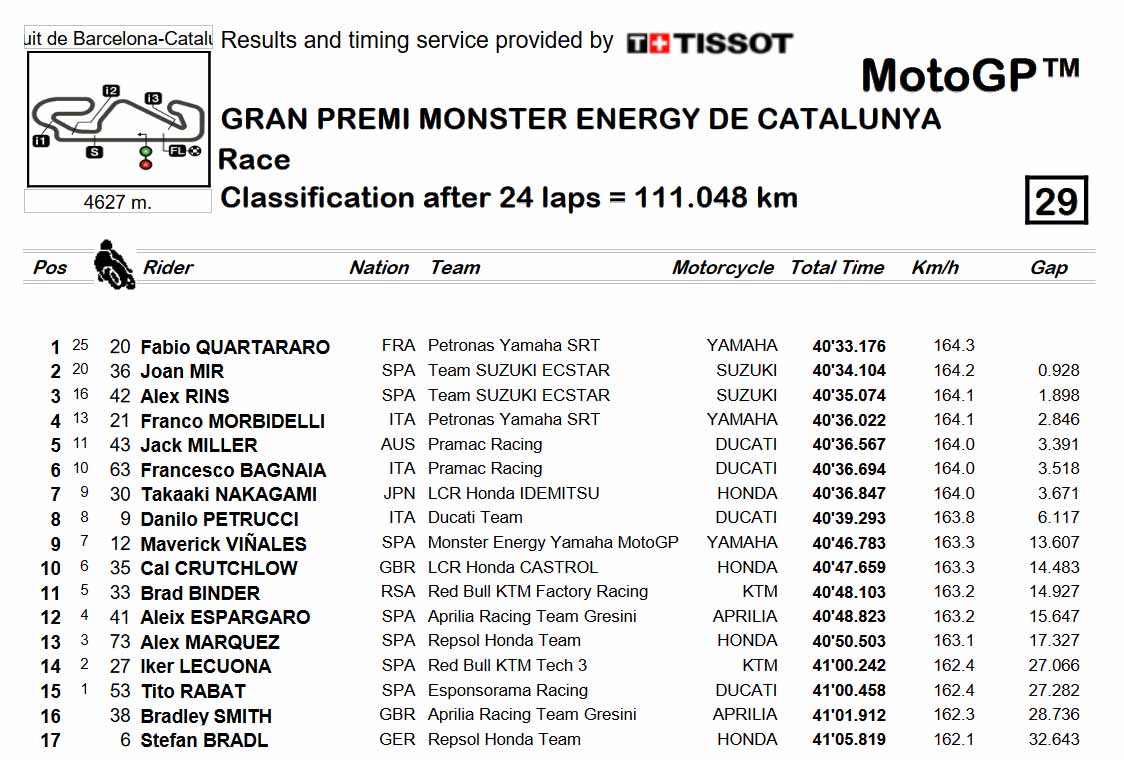The height and width of the screenshot is (760, 1124).
Task: Select rider Fabio QUARTARARO
Action: (234, 347)
